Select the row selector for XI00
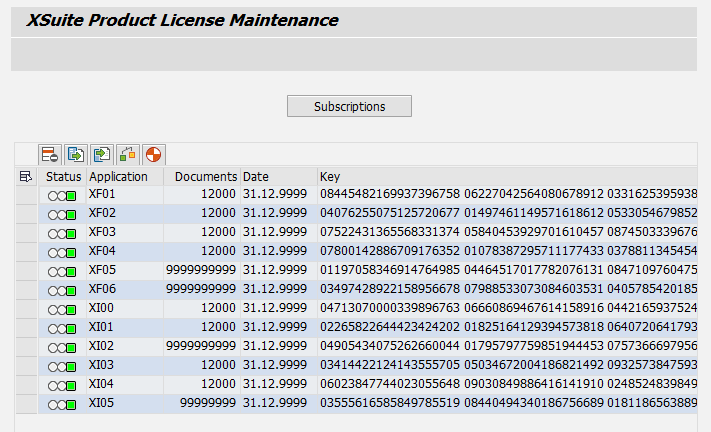Image resolution: width=711 pixels, height=432 pixels. pyautogui.click(x=26, y=309)
